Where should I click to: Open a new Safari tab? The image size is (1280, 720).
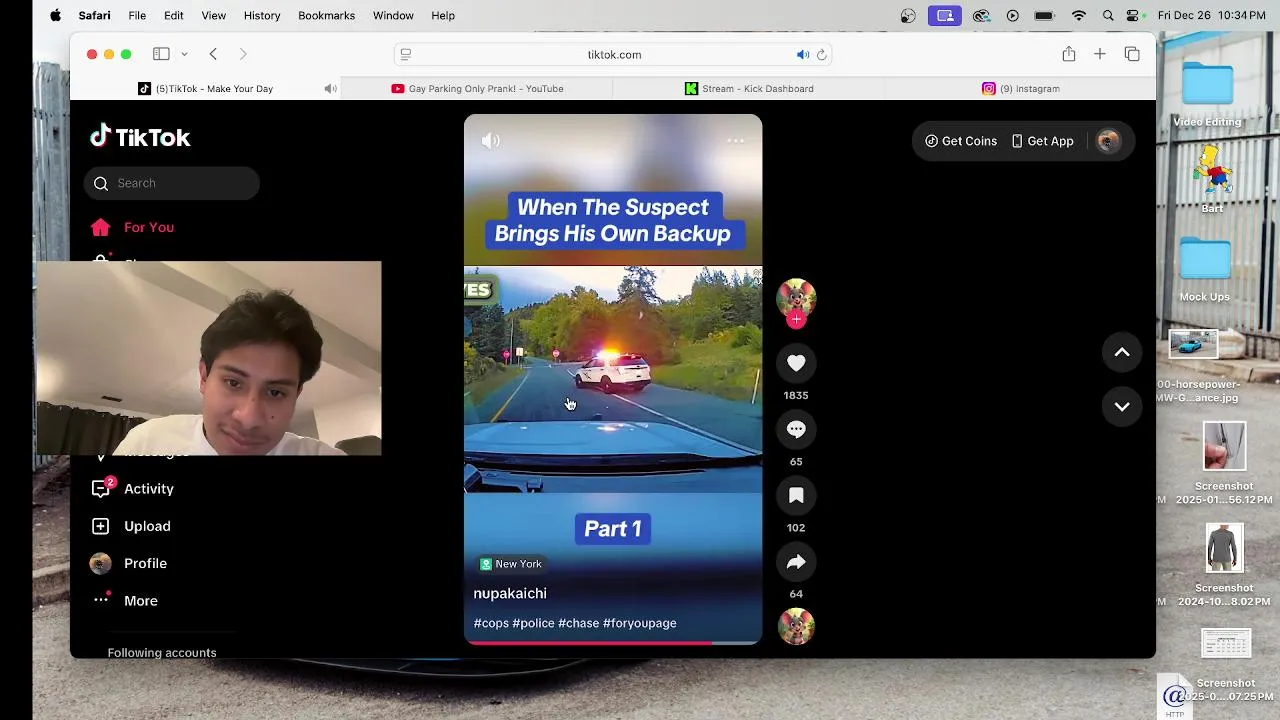(1100, 54)
